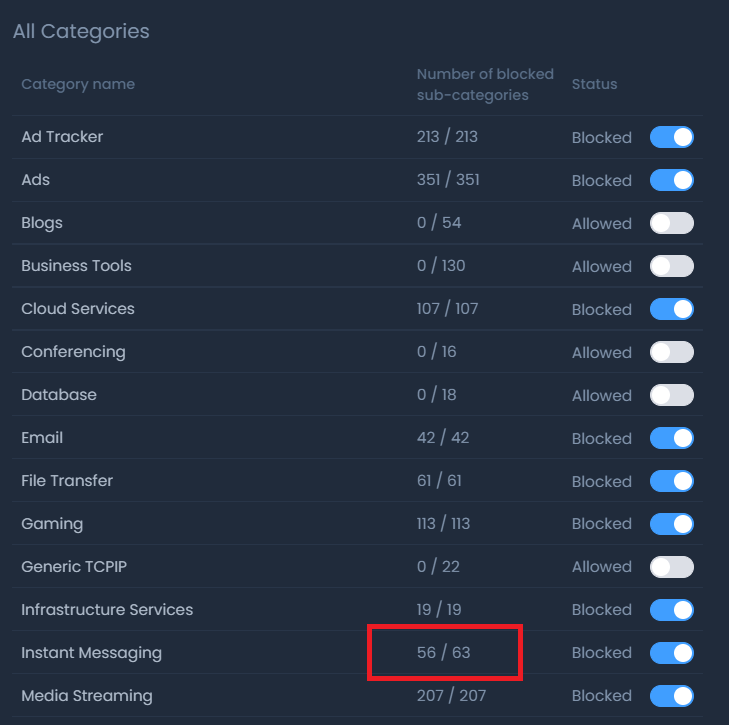Toggle Business Tools to blocked
Screen dimensions: 729x725
pos(671,266)
